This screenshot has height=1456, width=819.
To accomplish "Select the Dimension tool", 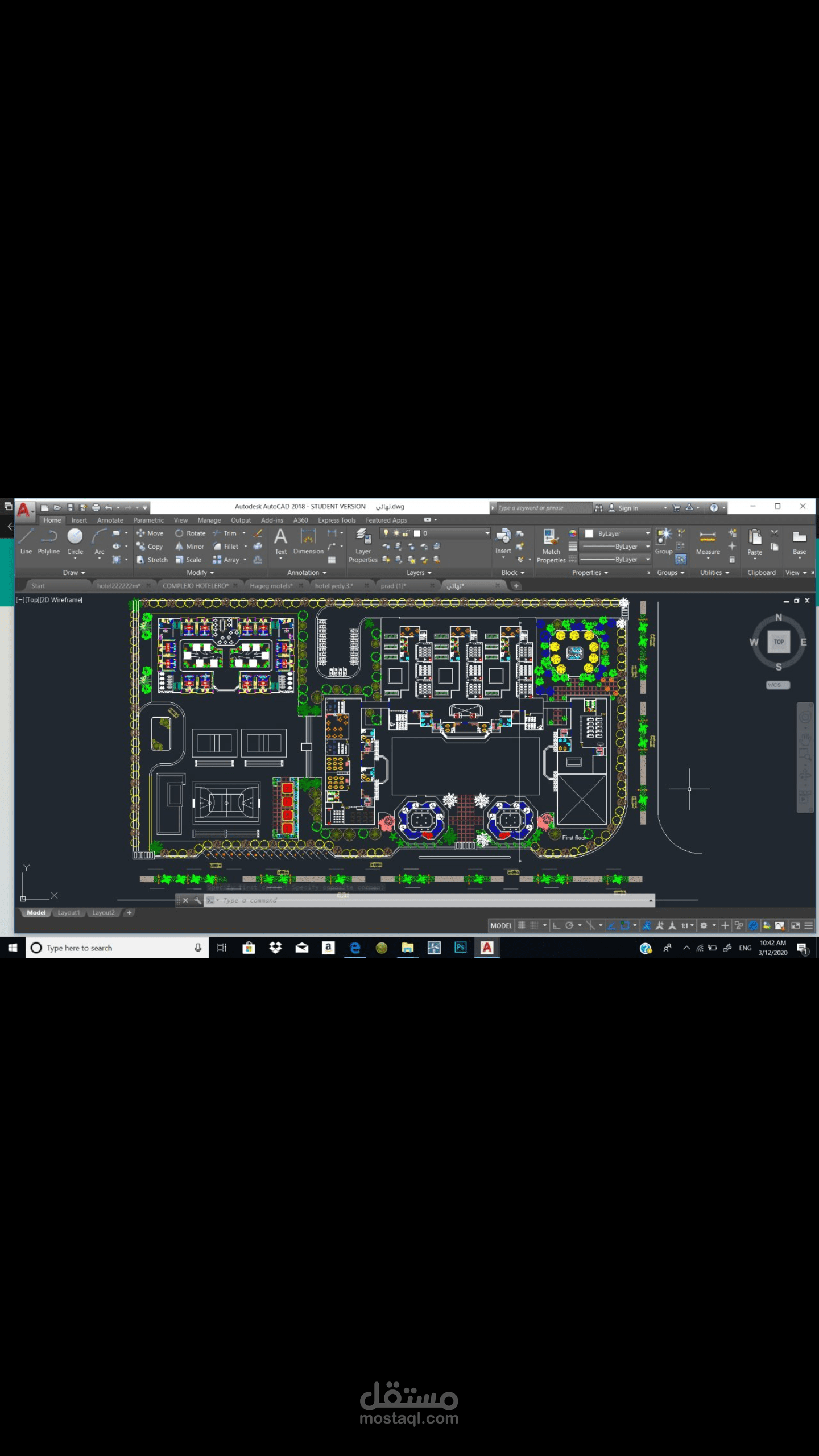I will (x=308, y=541).
